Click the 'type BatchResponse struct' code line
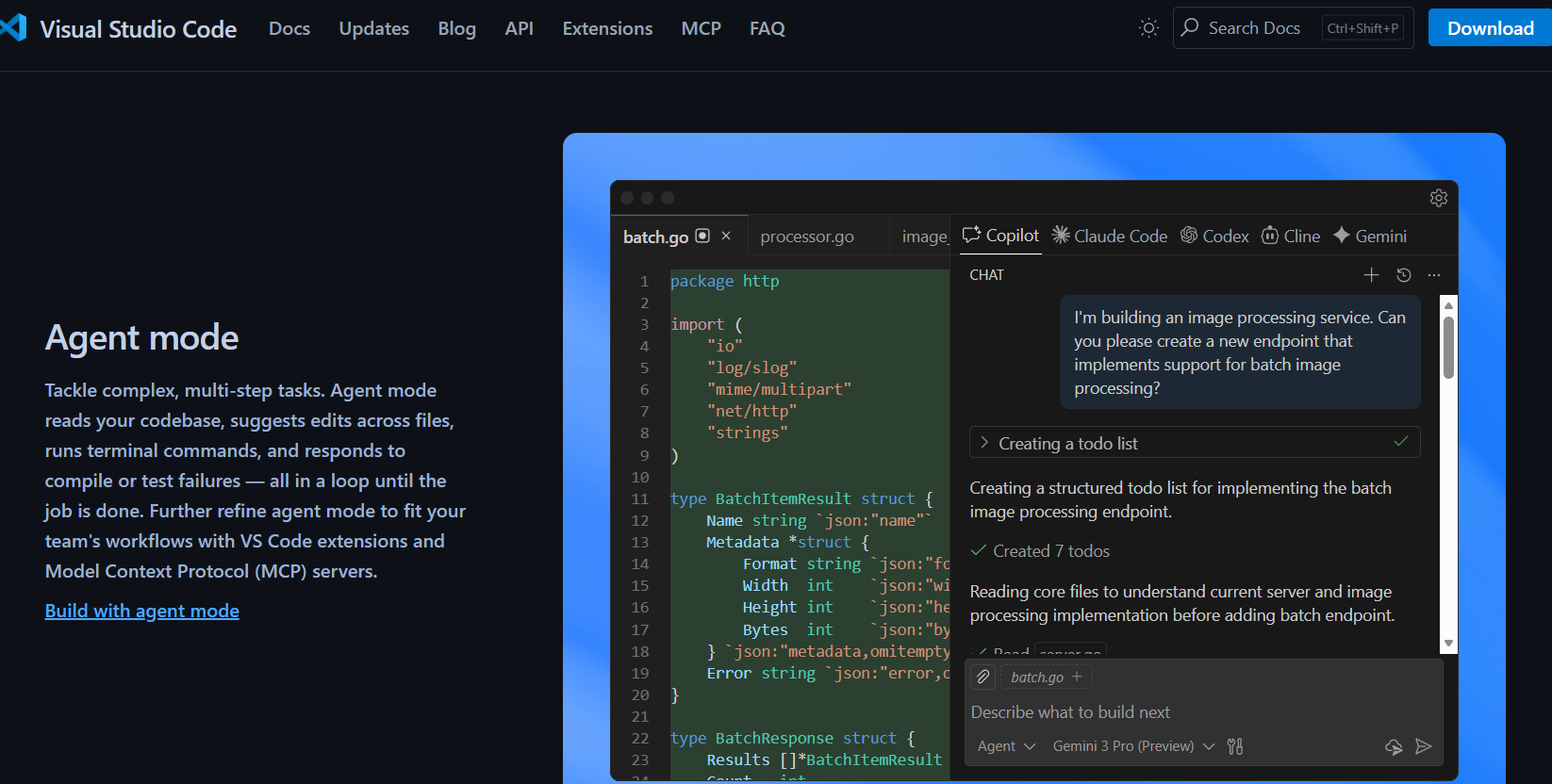The height and width of the screenshot is (784, 1552). point(792,738)
